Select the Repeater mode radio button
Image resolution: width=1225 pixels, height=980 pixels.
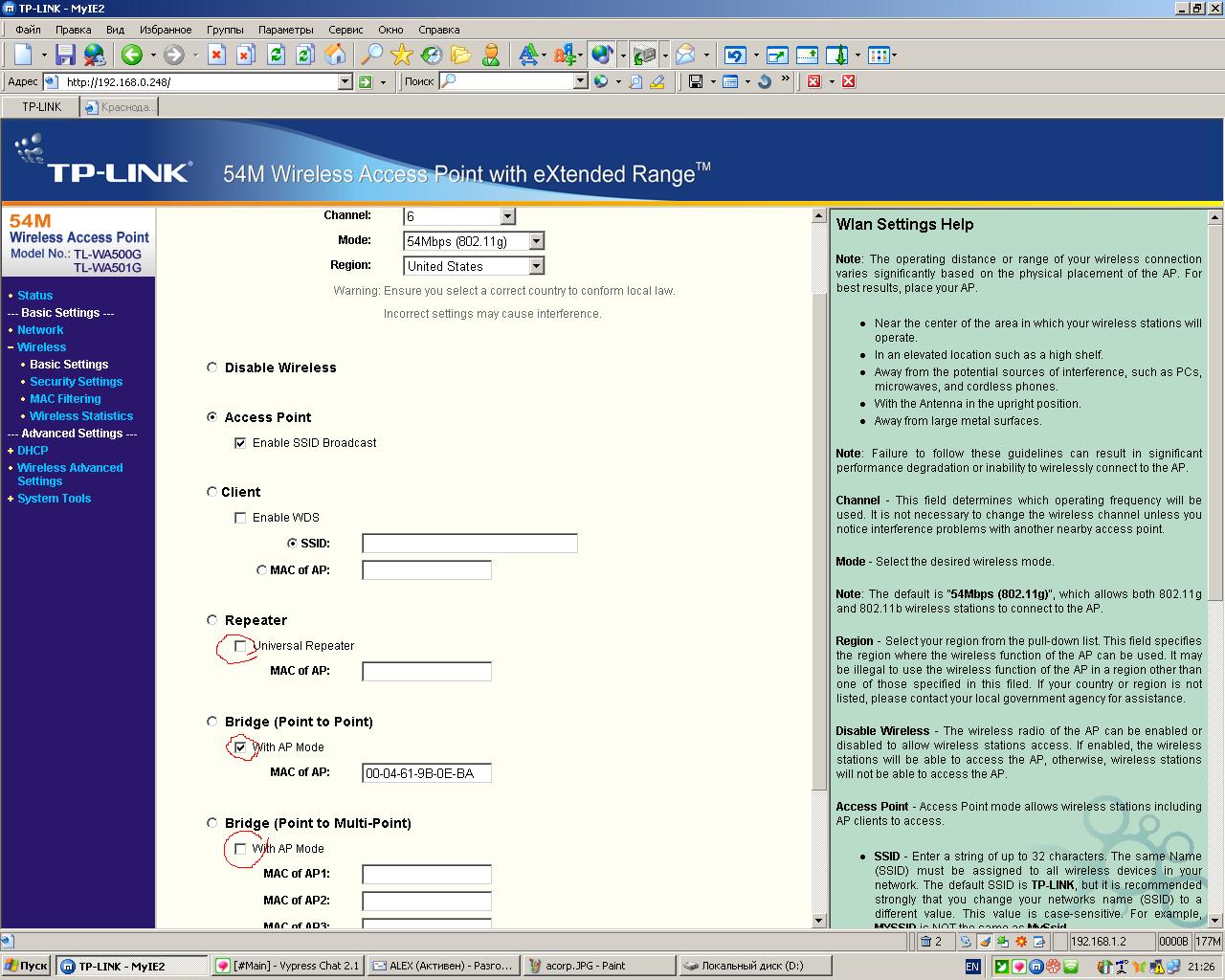[212, 620]
